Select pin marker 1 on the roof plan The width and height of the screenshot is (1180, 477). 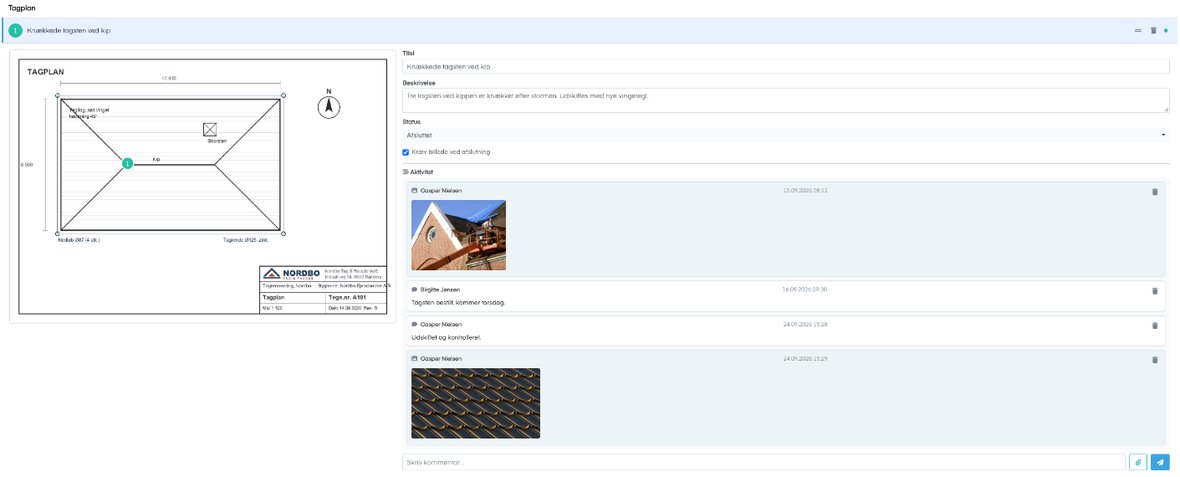(128, 163)
